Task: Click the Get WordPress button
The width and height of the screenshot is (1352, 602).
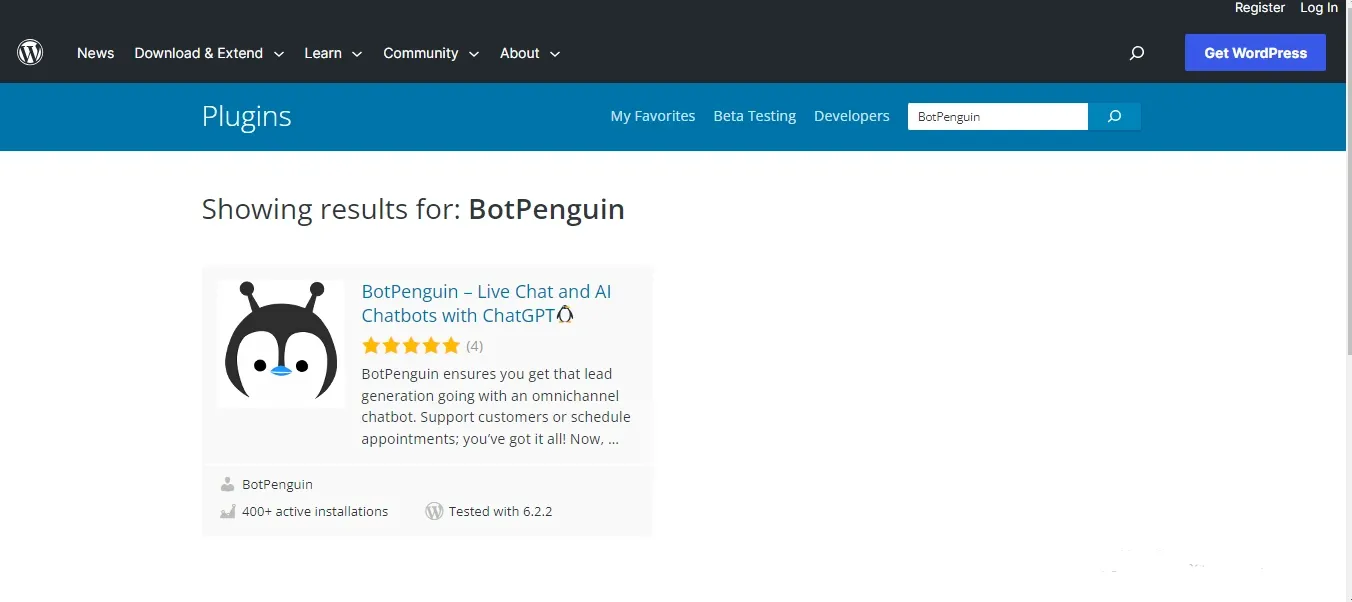Action: (1256, 53)
